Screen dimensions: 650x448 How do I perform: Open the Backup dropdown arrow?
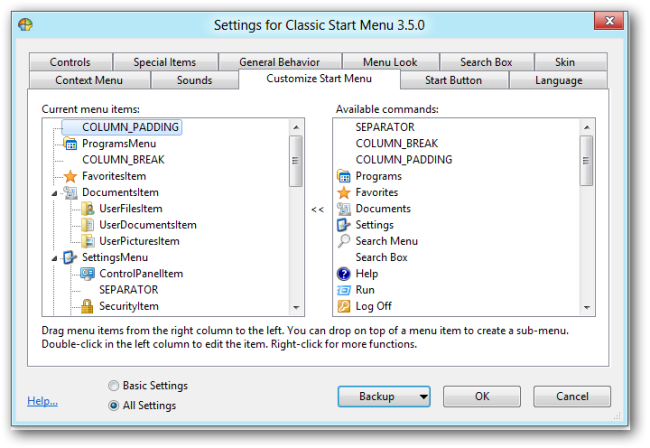[423, 397]
